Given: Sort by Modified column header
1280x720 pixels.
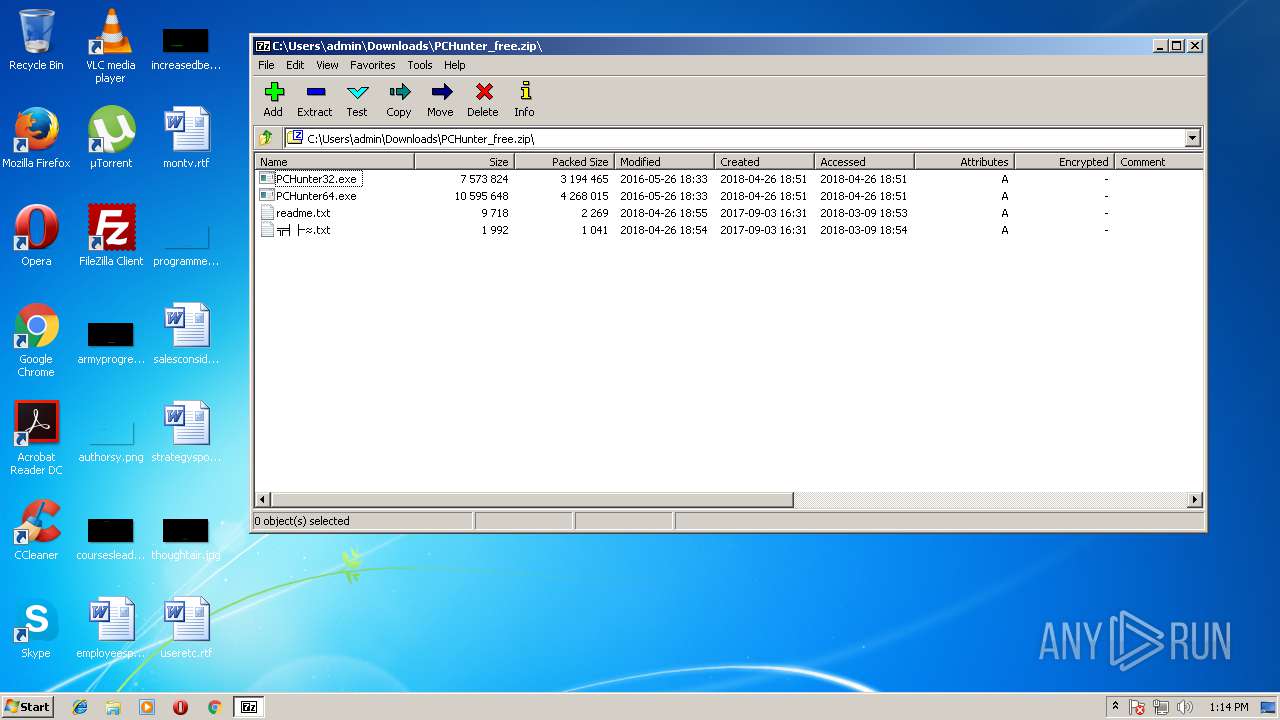Looking at the screenshot, I should click(x=664, y=161).
